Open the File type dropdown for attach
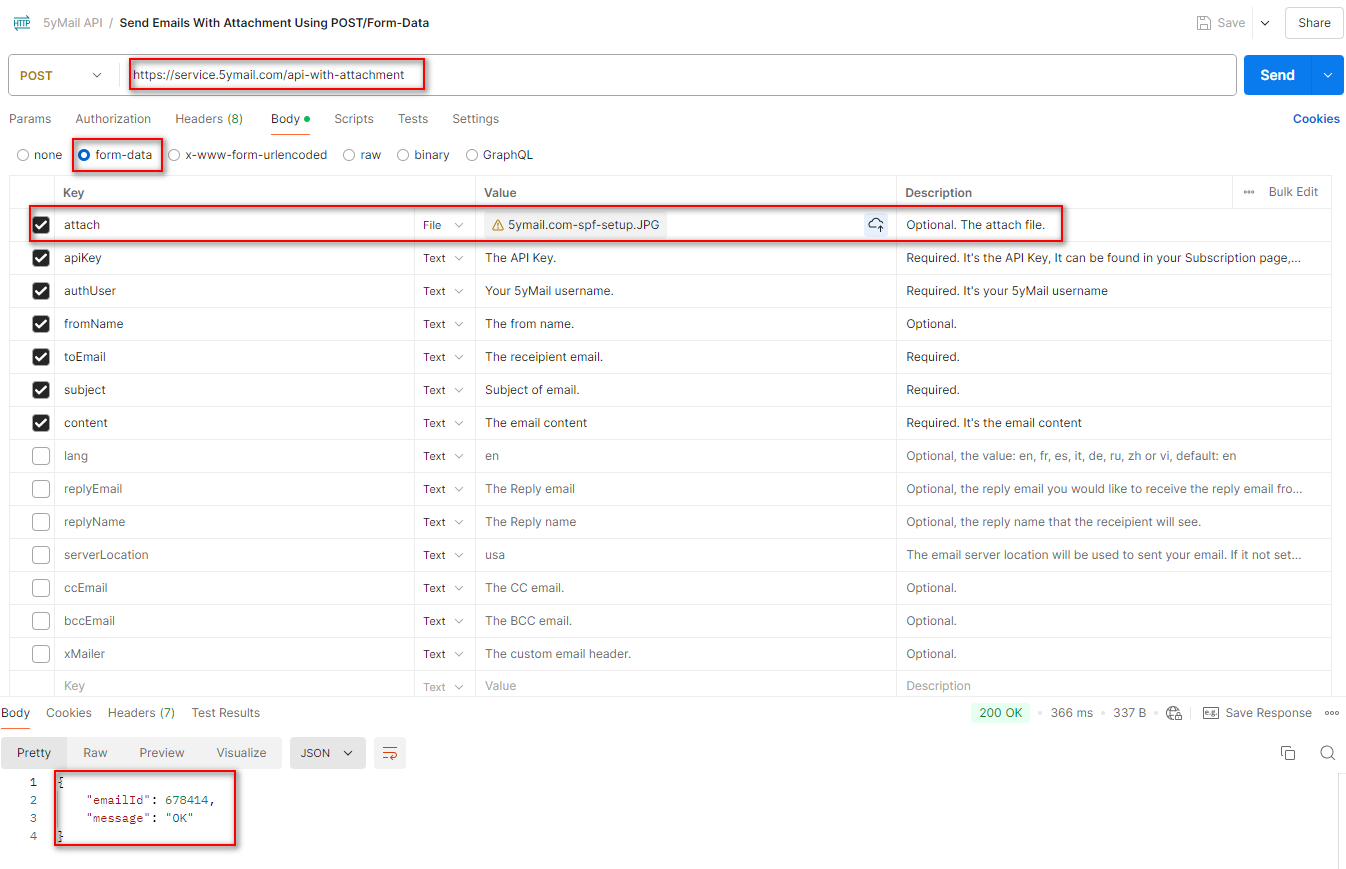1346x869 pixels. pyautogui.click(x=443, y=225)
